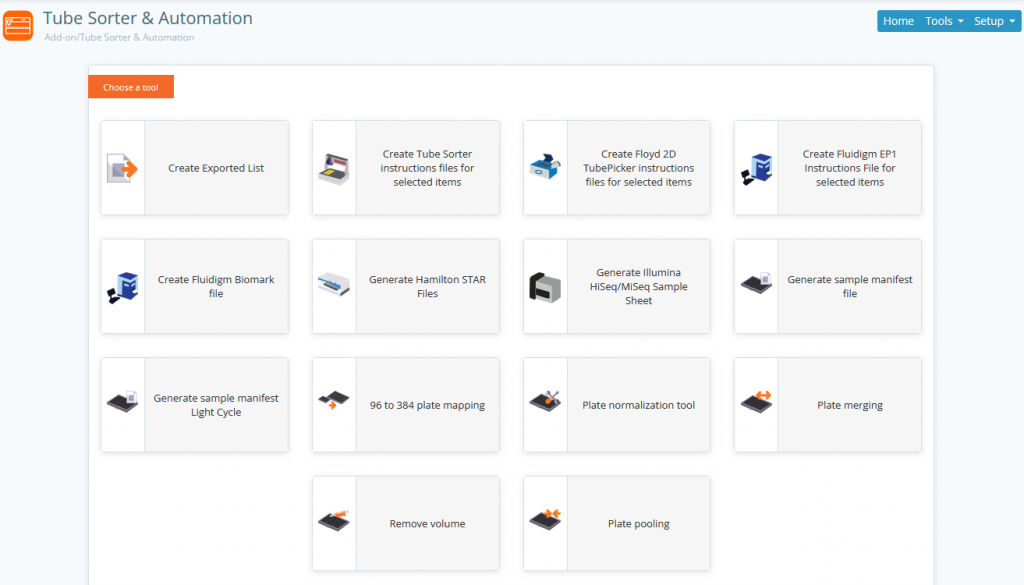Click the Plate merging icon
1024x585 pixels.
756,402
